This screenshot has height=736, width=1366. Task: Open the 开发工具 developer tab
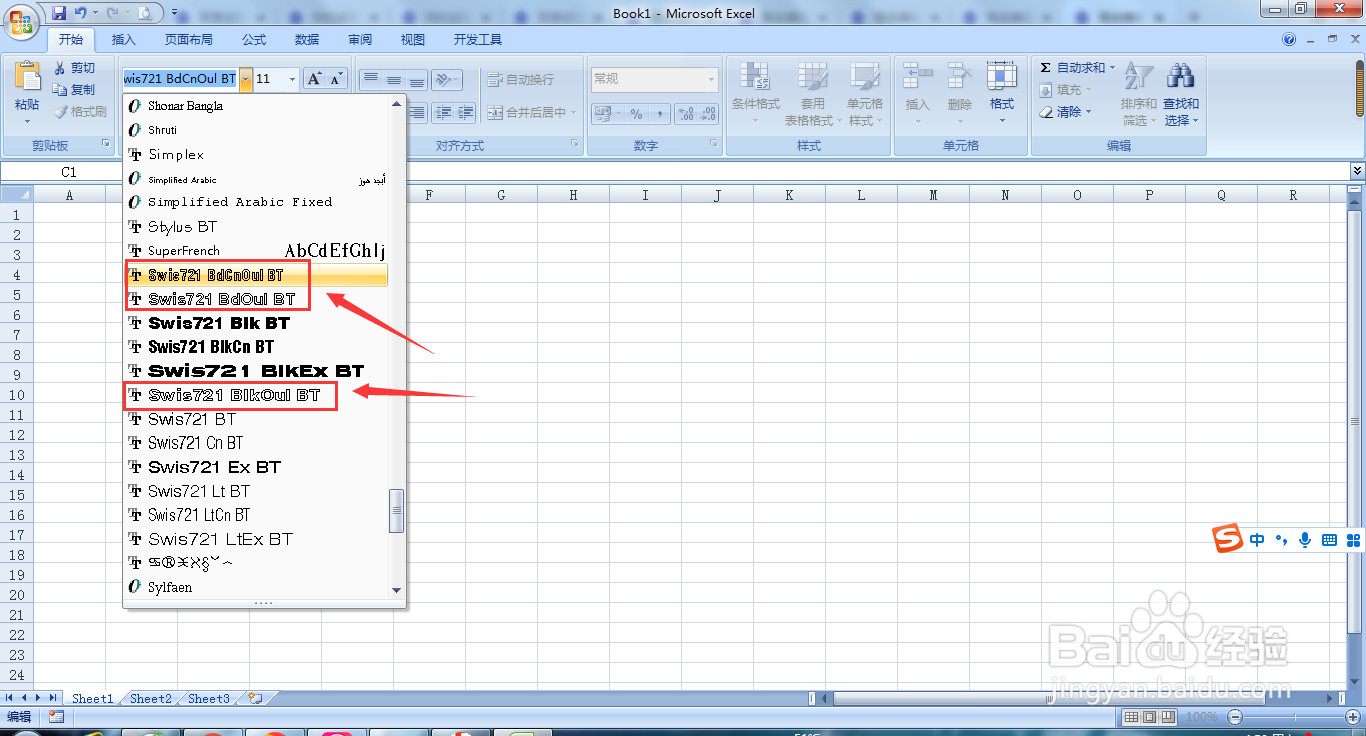[x=478, y=40]
